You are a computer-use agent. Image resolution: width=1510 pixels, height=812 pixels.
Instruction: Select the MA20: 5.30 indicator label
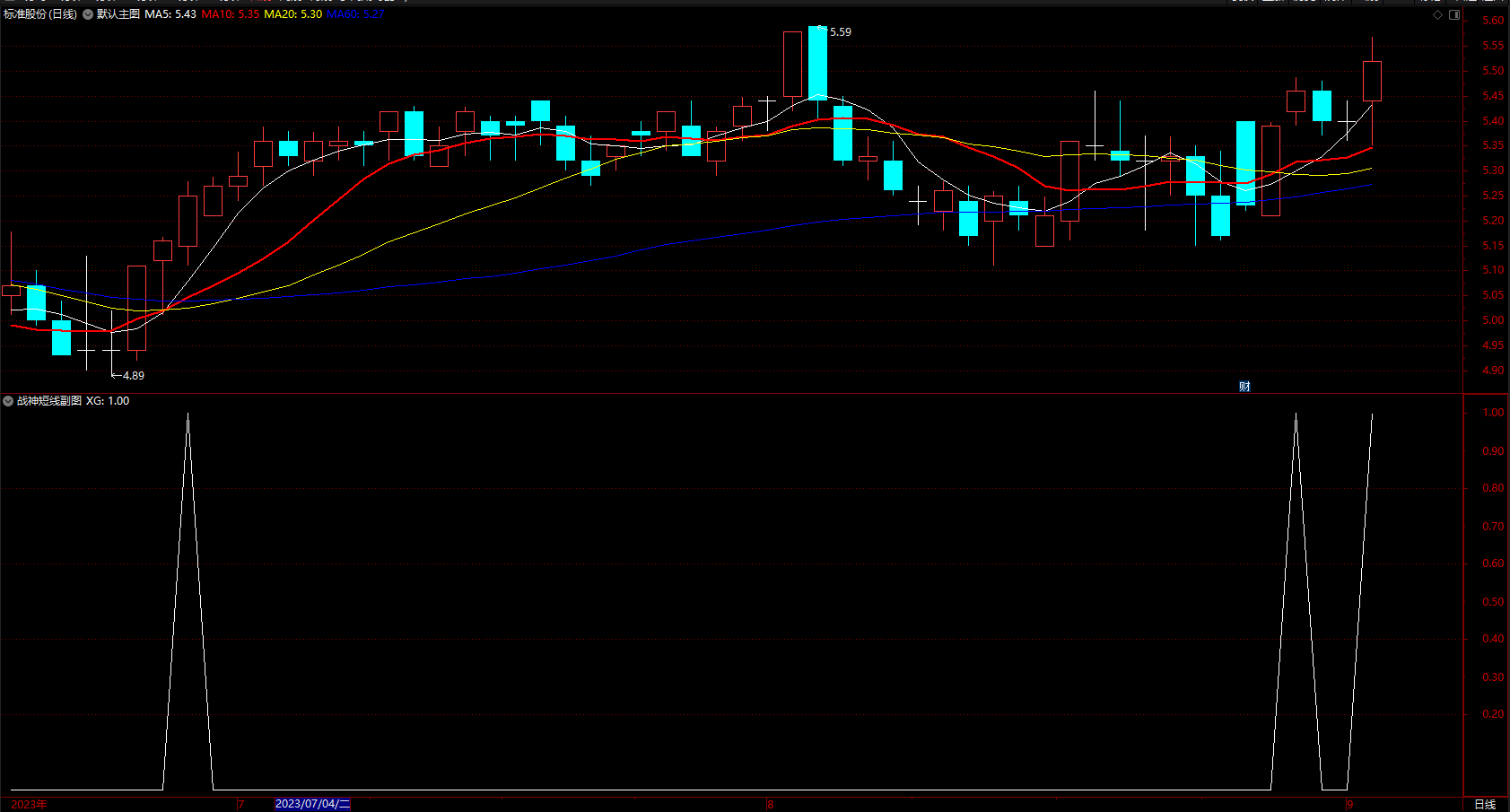click(293, 14)
